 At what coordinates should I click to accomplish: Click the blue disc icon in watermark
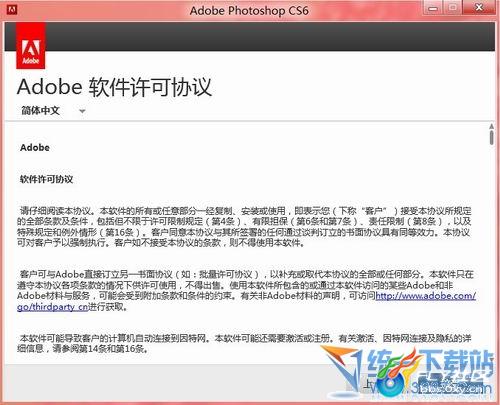390,383
